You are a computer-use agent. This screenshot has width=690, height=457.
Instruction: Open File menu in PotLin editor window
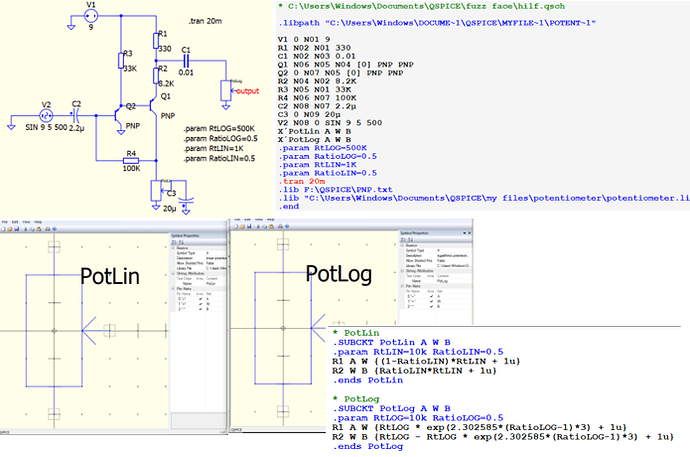coord(4,222)
